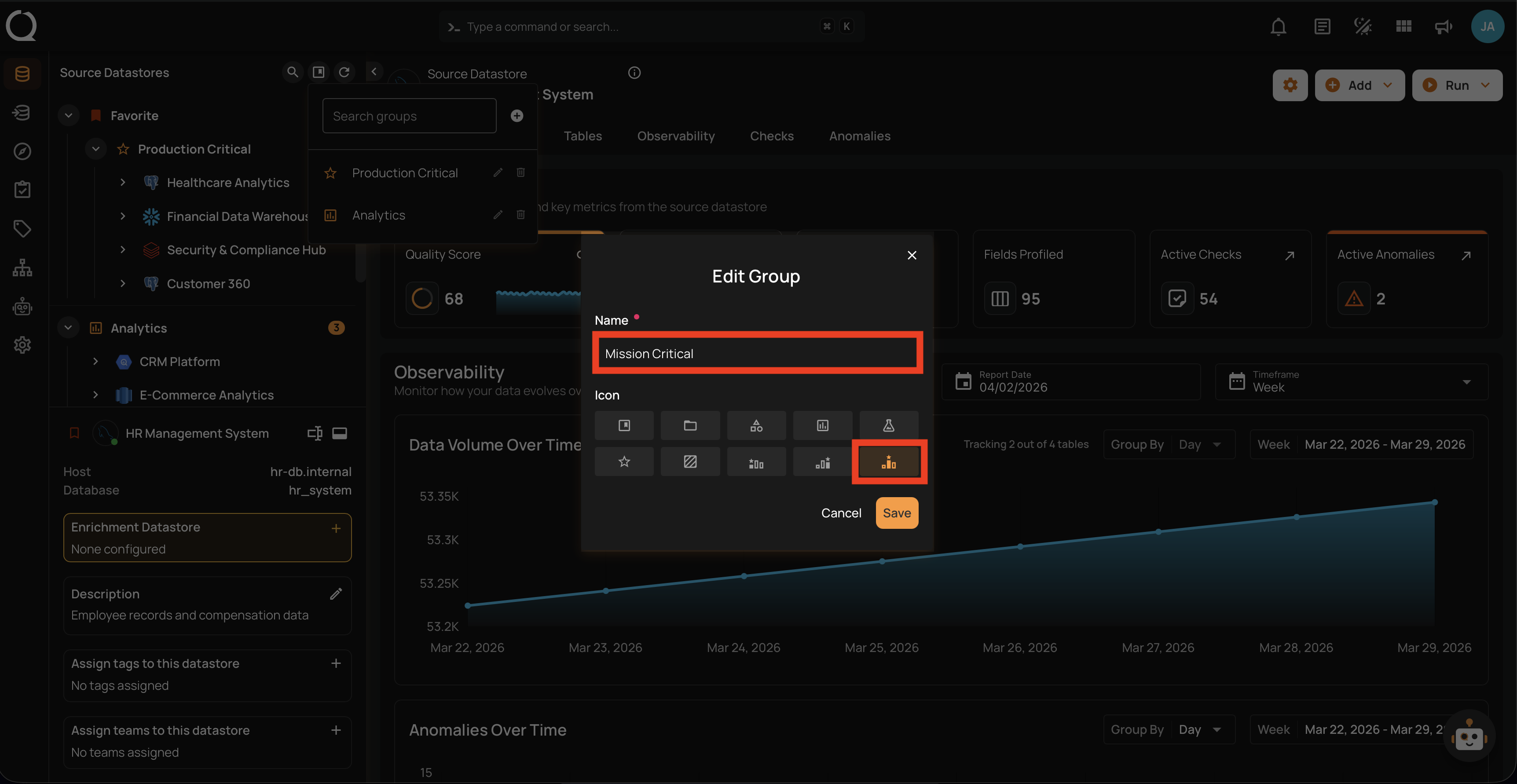Image resolution: width=1517 pixels, height=784 pixels.
Task: Toggle the group panel layout icon
Action: pos(319,72)
